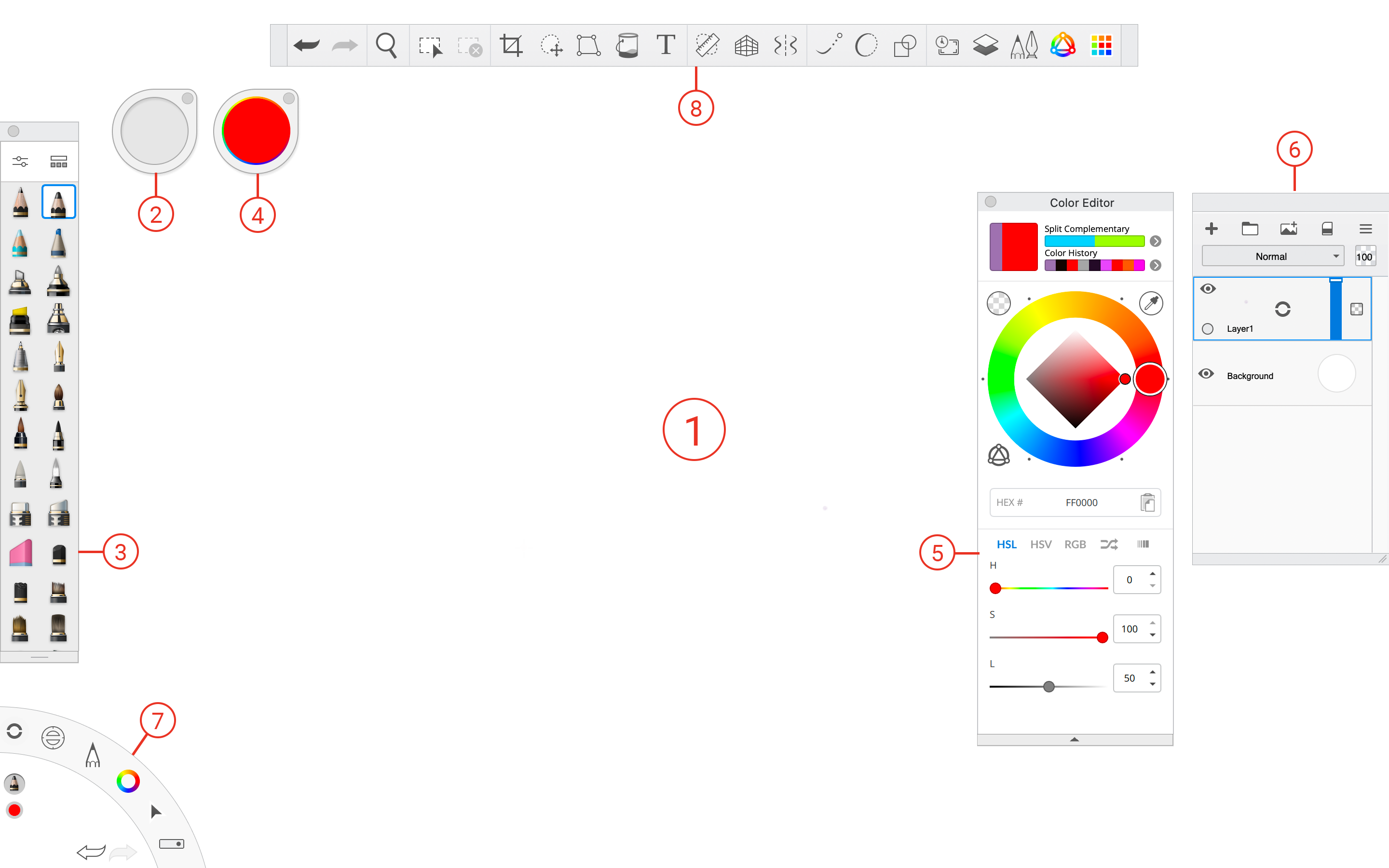Expand the Split Complementary swatches
The image size is (1389, 868).
click(1156, 241)
